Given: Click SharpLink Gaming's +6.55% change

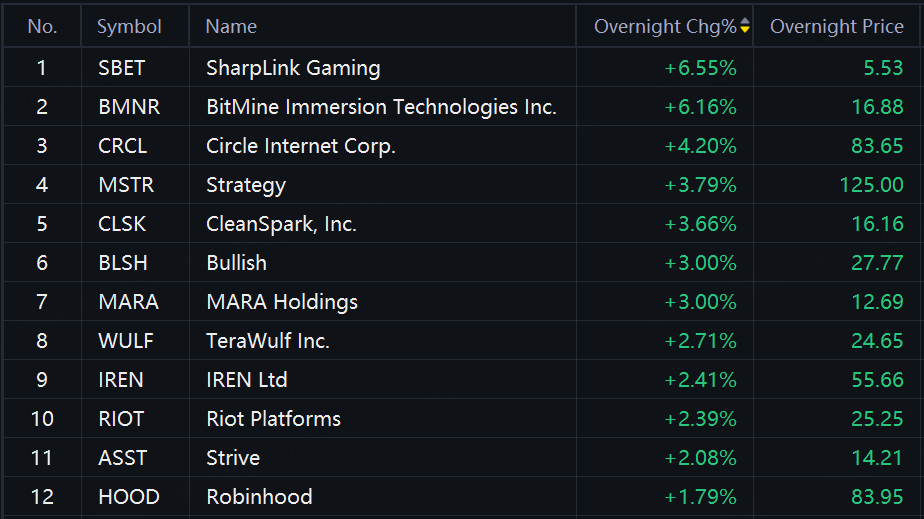Looking at the screenshot, I should [x=701, y=68].
